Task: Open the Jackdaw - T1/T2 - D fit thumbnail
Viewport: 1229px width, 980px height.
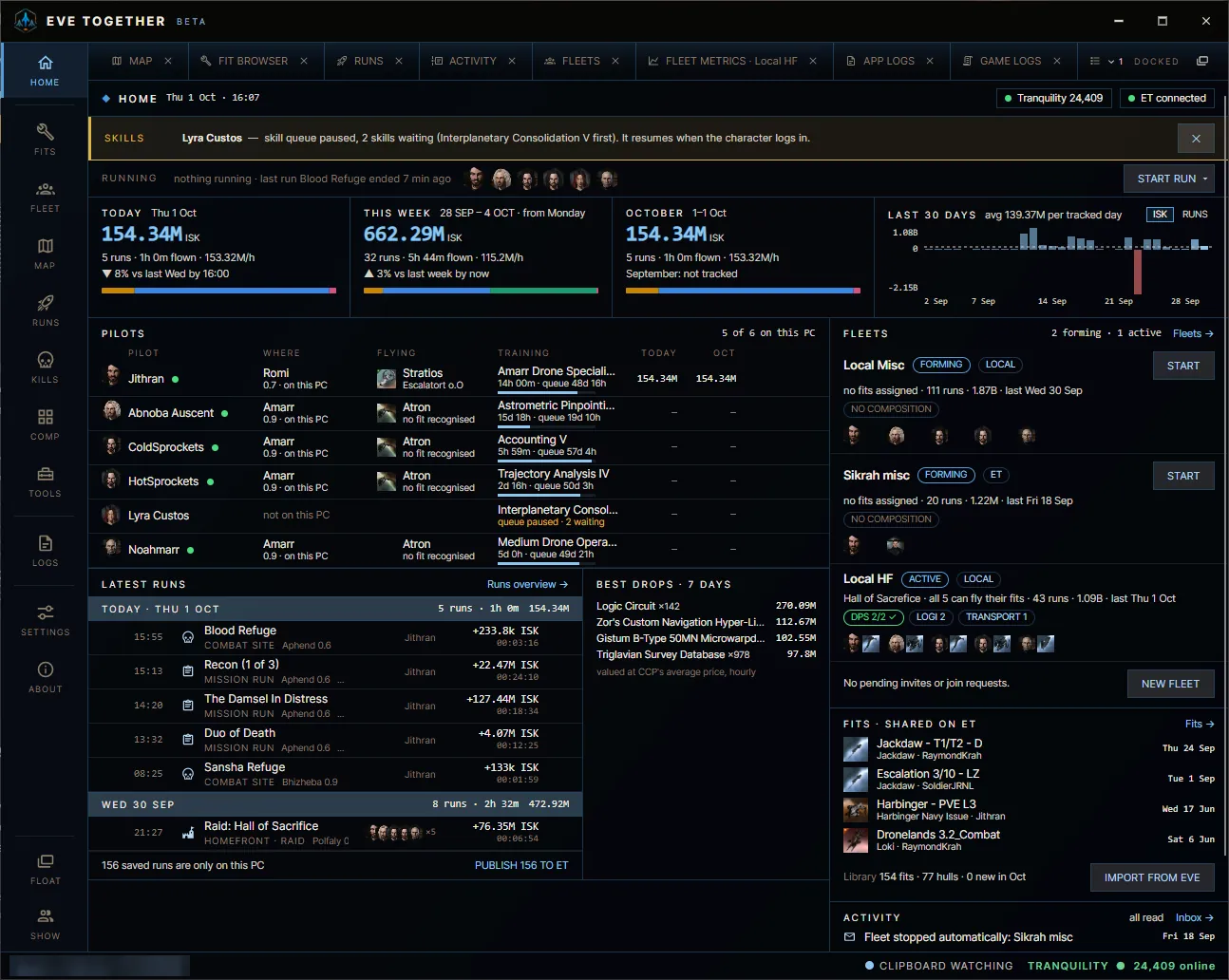Action: click(856, 749)
